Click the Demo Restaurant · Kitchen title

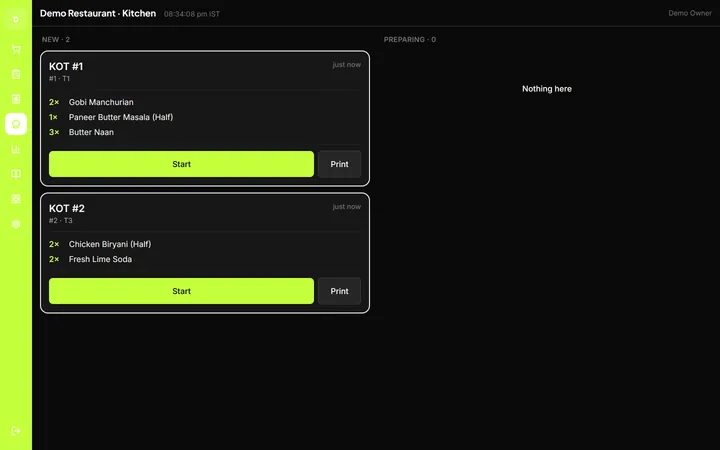pos(98,13)
